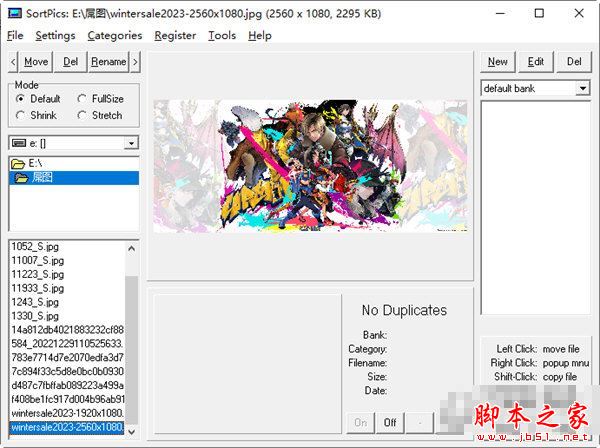The width and height of the screenshot is (600, 448).
Task: Click the Del button next to Move
Action: (70, 62)
